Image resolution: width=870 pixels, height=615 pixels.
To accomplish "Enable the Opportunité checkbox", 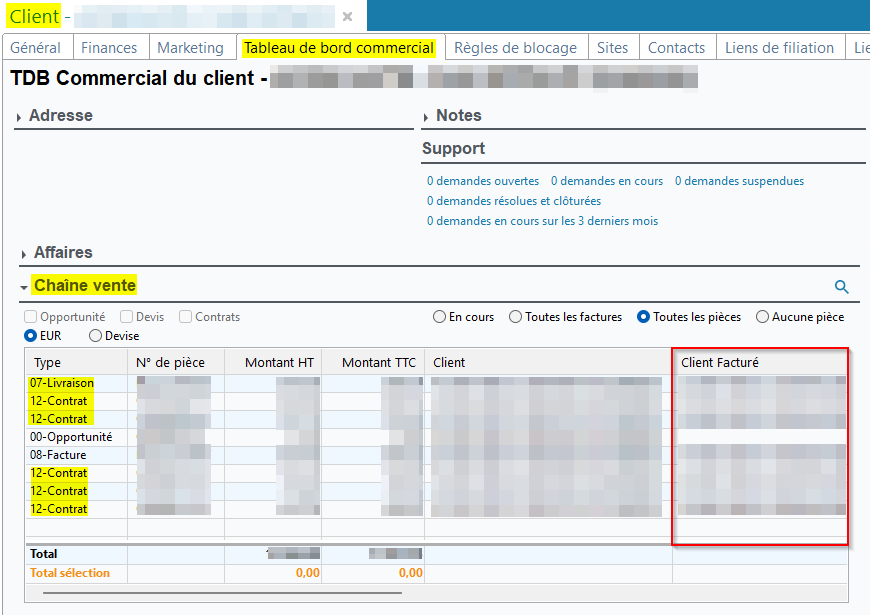I will (x=31, y=317).
